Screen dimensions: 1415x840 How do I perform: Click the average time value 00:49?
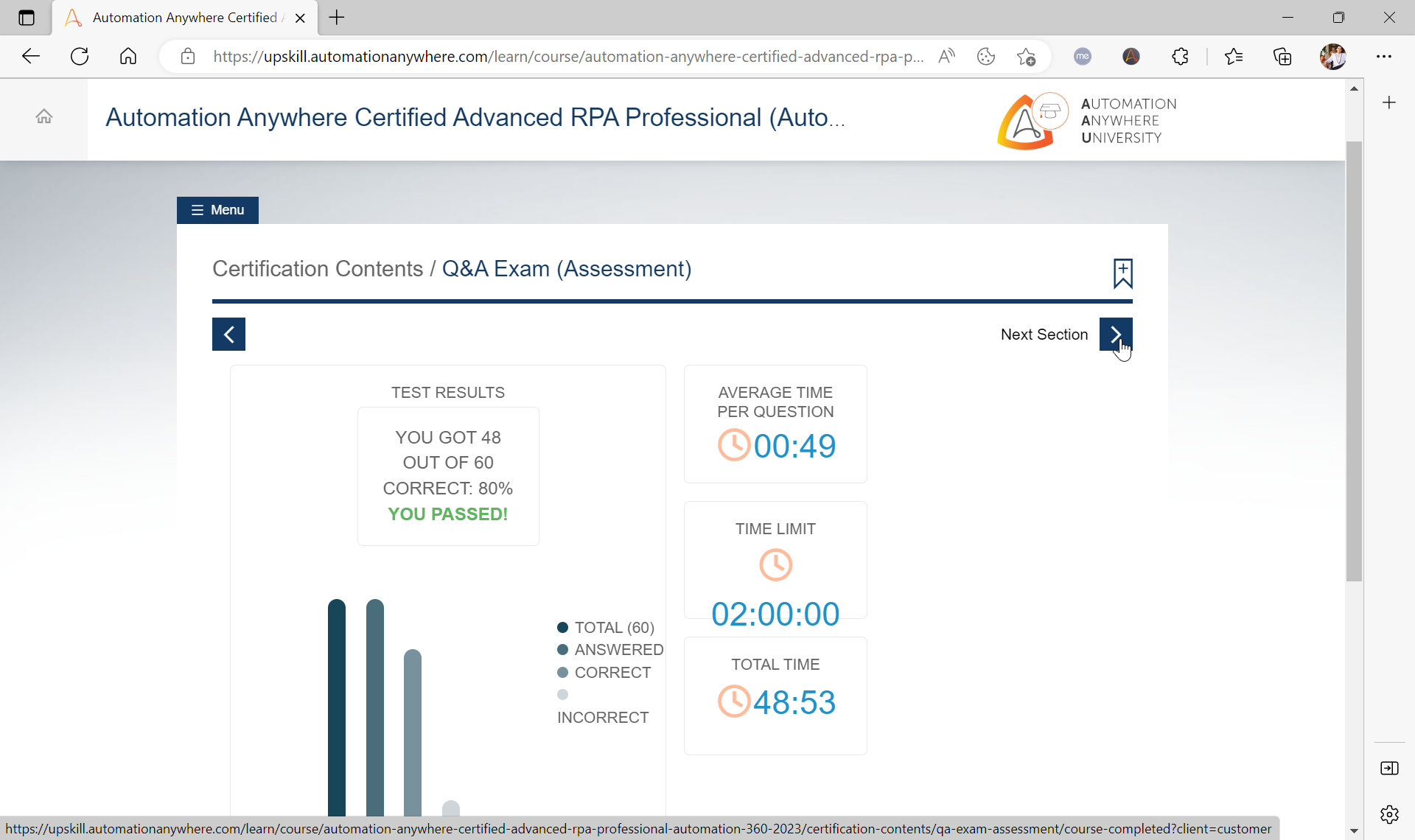(x=794, y=446)
